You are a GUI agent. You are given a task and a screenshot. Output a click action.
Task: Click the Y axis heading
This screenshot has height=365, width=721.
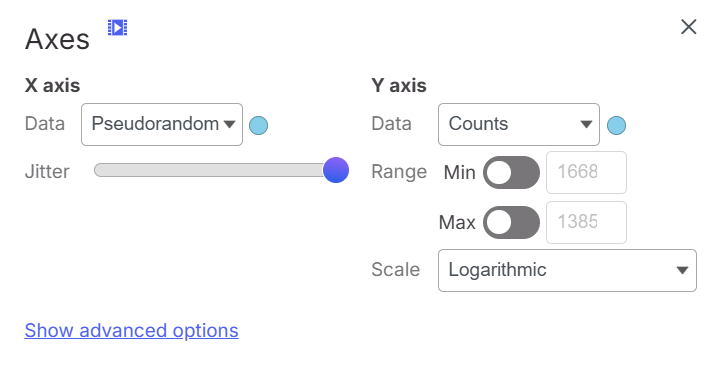(x=399, y=86)
